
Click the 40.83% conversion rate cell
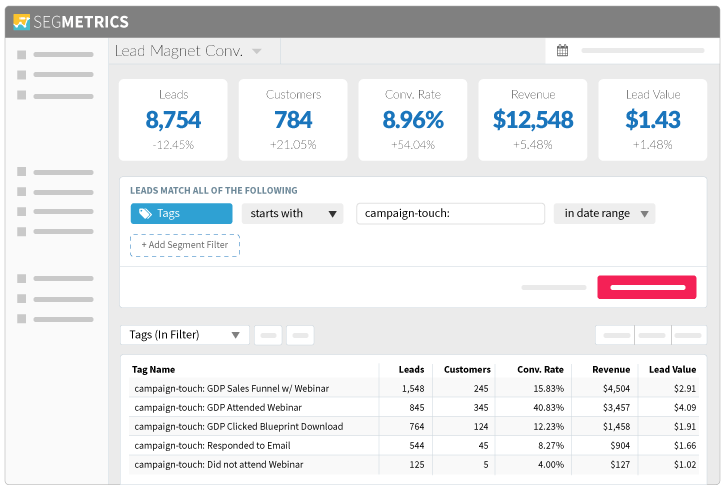coord(548,407)
